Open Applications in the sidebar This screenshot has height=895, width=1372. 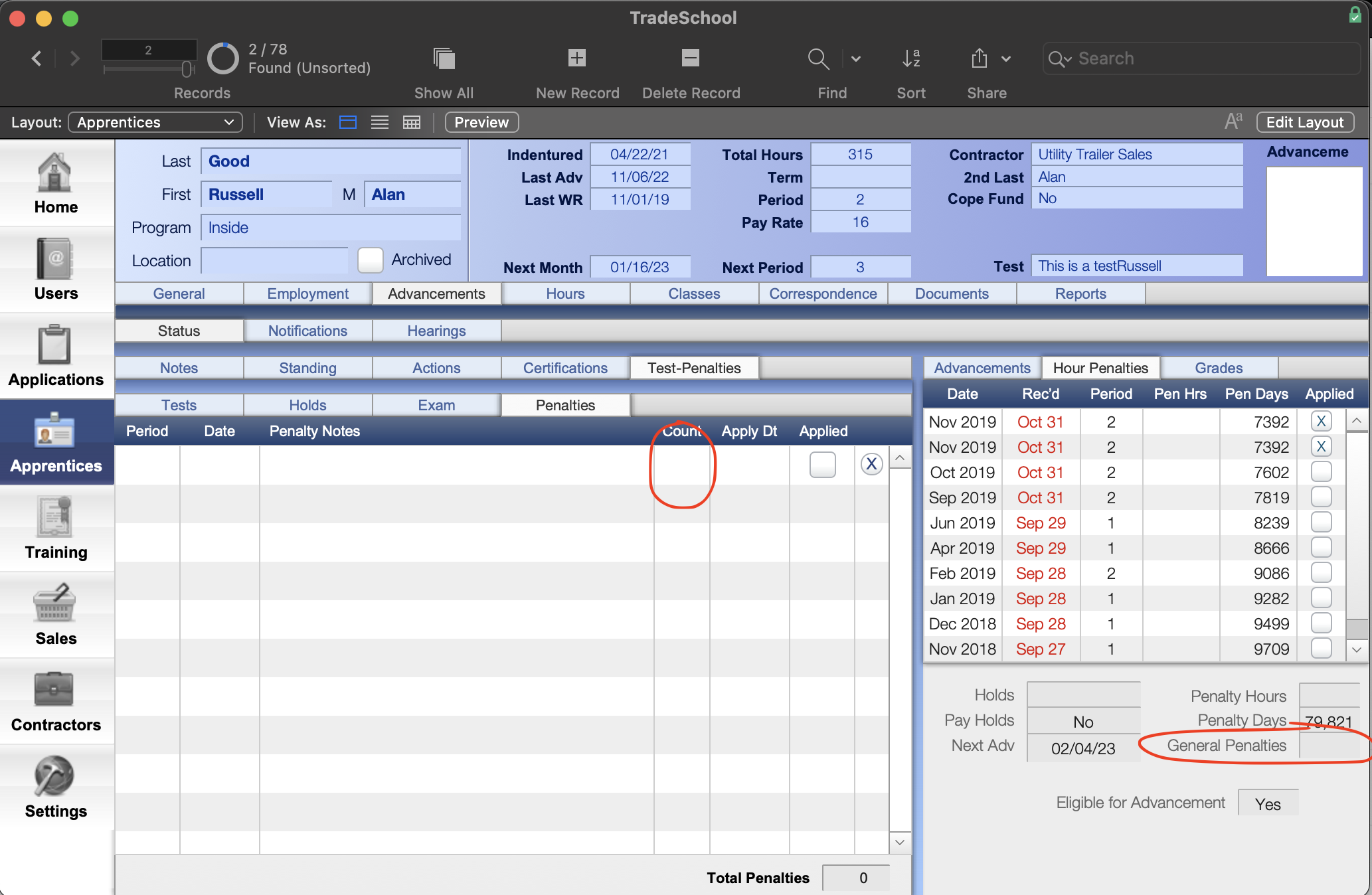56,356
